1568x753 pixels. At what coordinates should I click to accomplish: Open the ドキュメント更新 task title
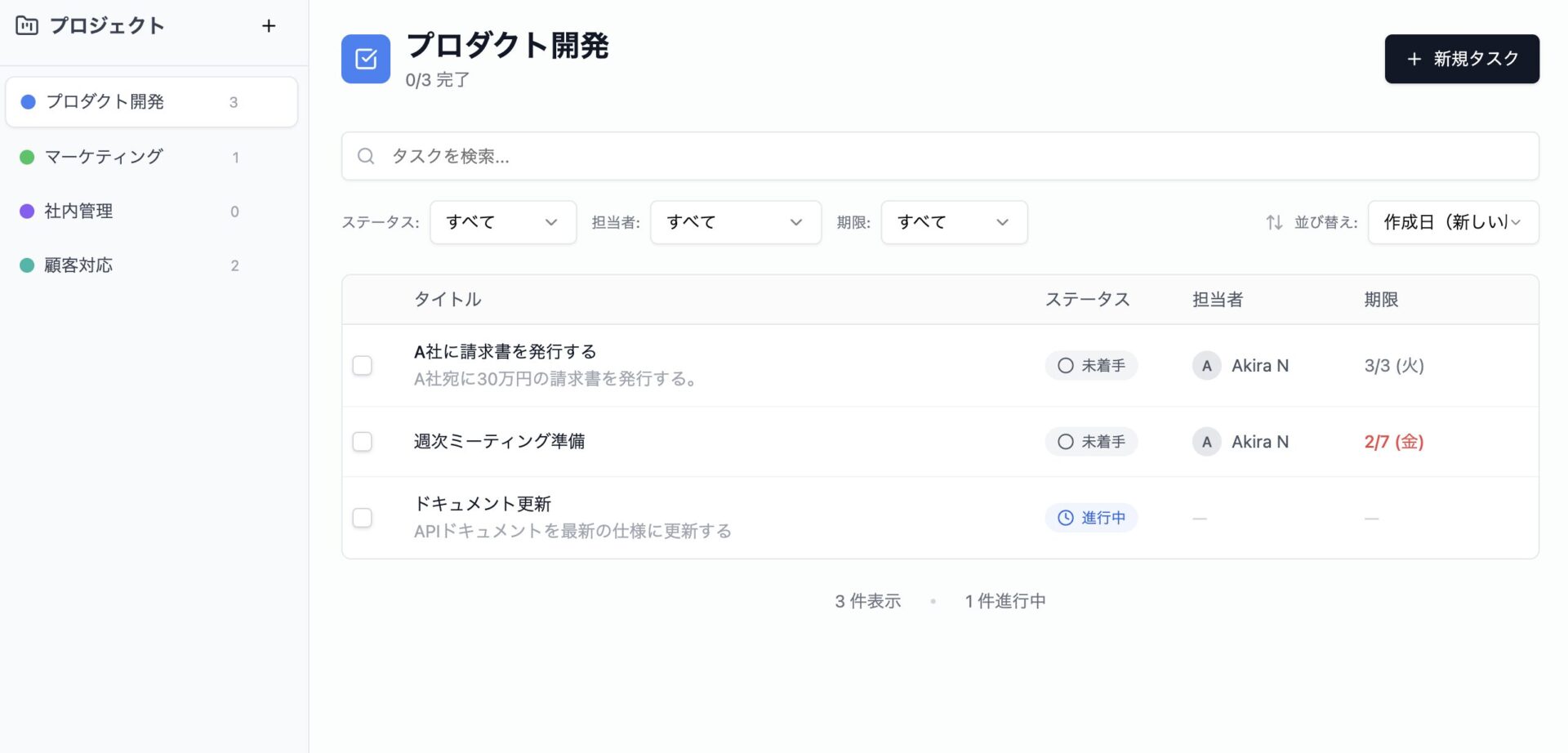tap(482, 504)
